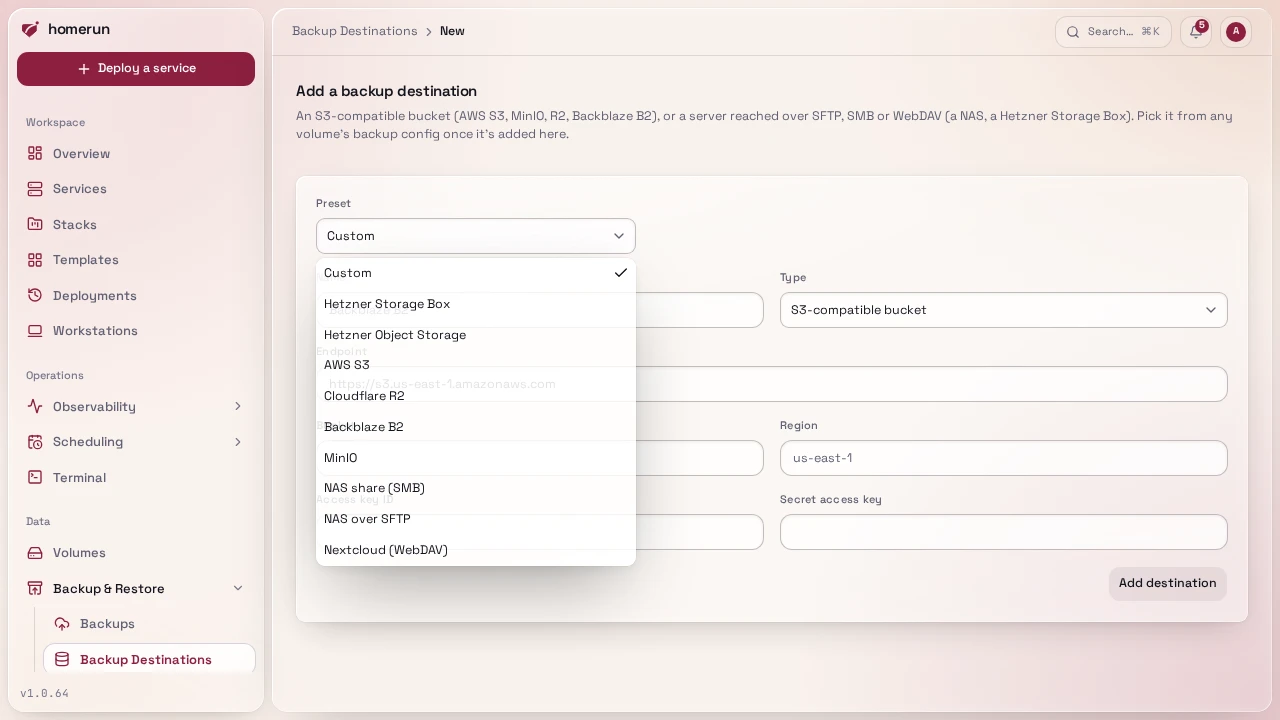Choose the Backblaze B2 preset
Screen dimensions: 1280x720
point(476,427)
